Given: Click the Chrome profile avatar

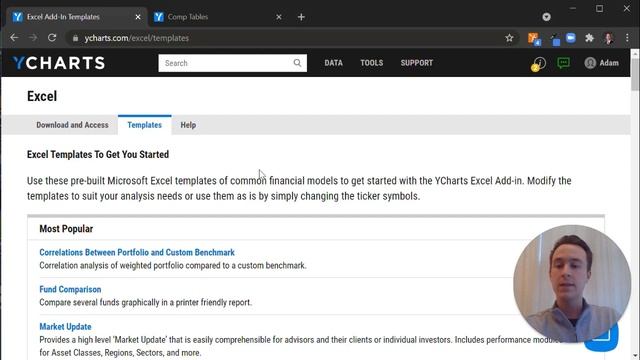Looking at the screenshot, I should [609, 38].
